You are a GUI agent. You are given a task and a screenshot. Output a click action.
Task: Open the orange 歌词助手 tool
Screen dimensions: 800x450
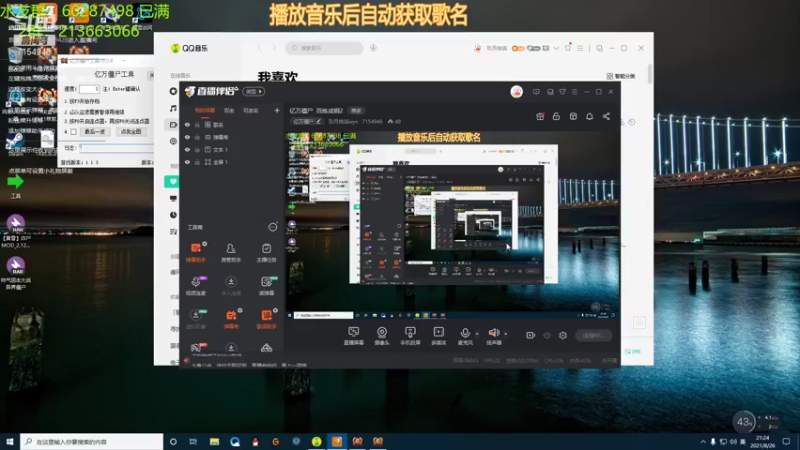coord(266,319)
